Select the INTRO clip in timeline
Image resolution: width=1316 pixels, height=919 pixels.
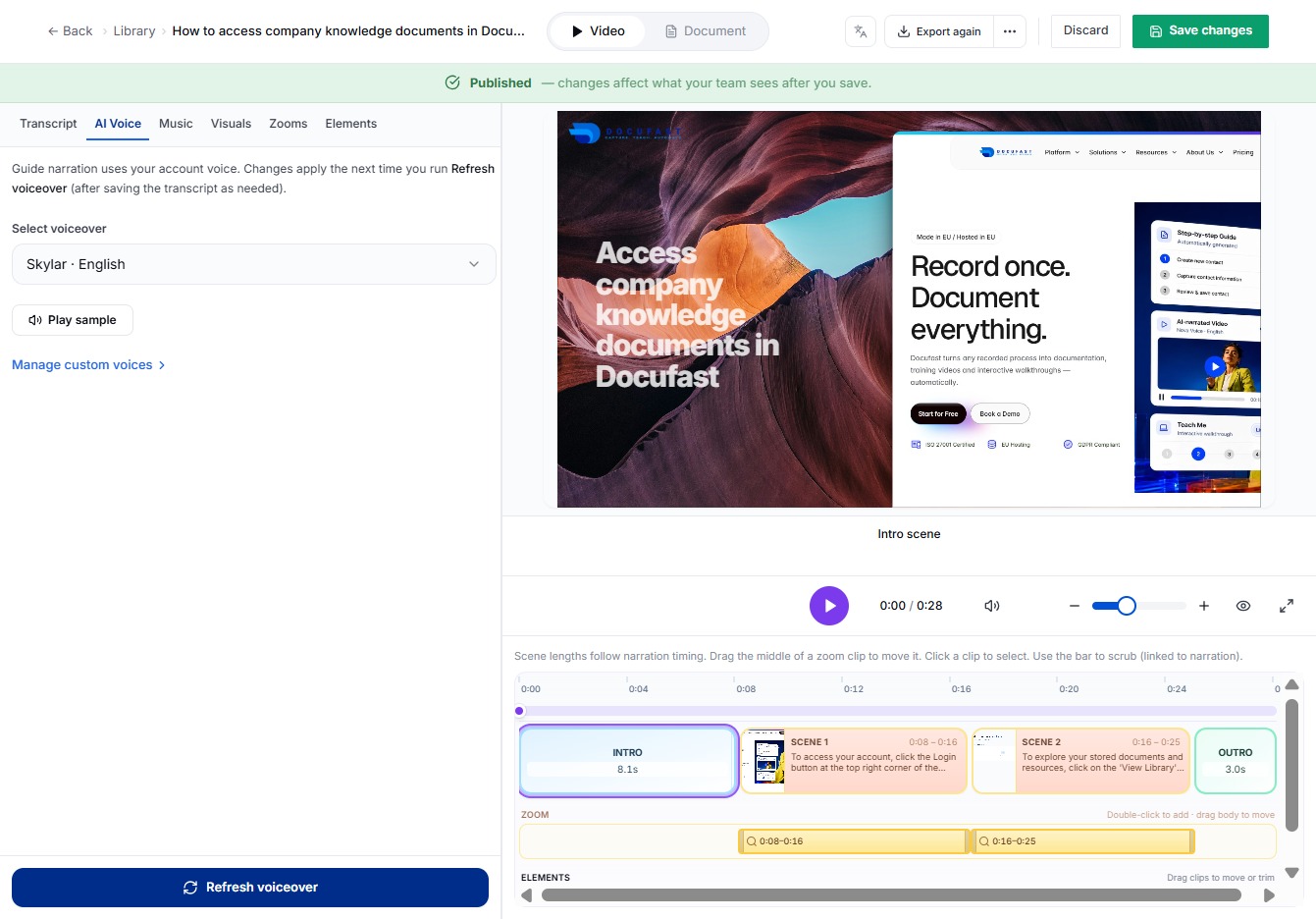[628, 761]
